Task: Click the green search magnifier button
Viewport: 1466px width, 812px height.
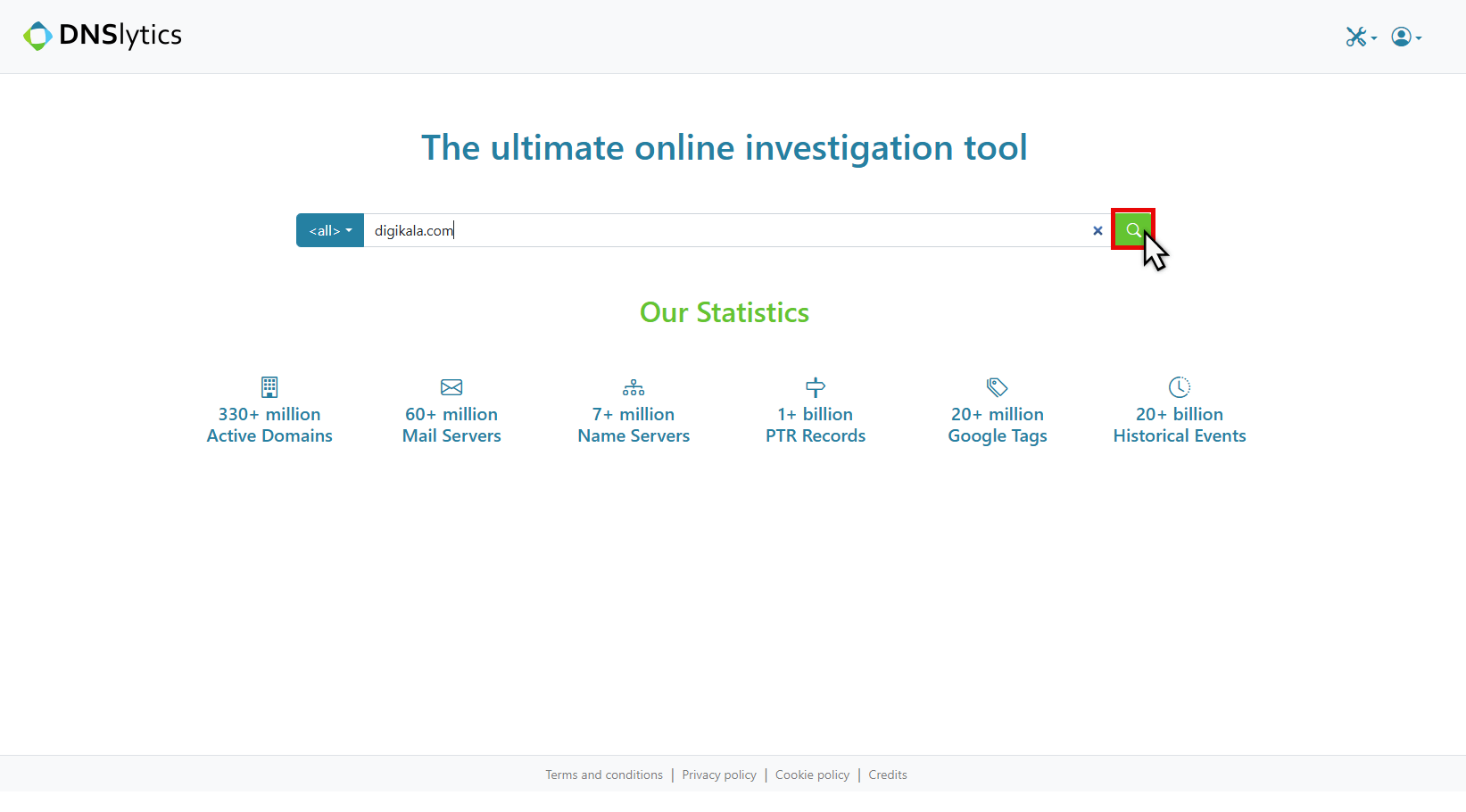Action: (x=1133, y=229)
